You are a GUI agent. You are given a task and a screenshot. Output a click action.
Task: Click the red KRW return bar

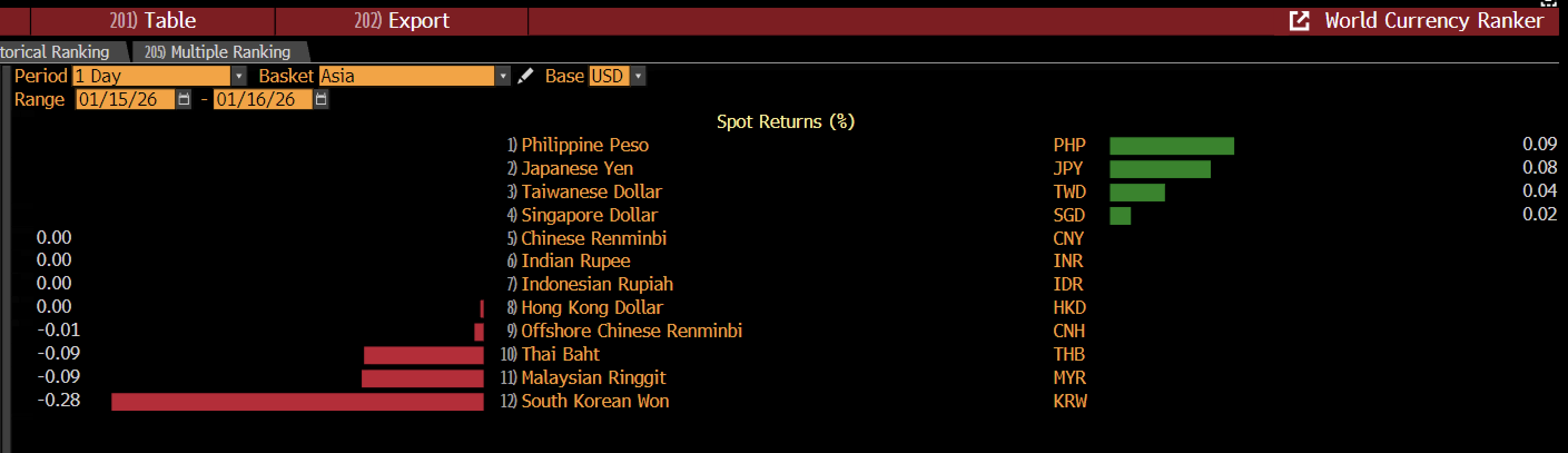pos(297,402)
